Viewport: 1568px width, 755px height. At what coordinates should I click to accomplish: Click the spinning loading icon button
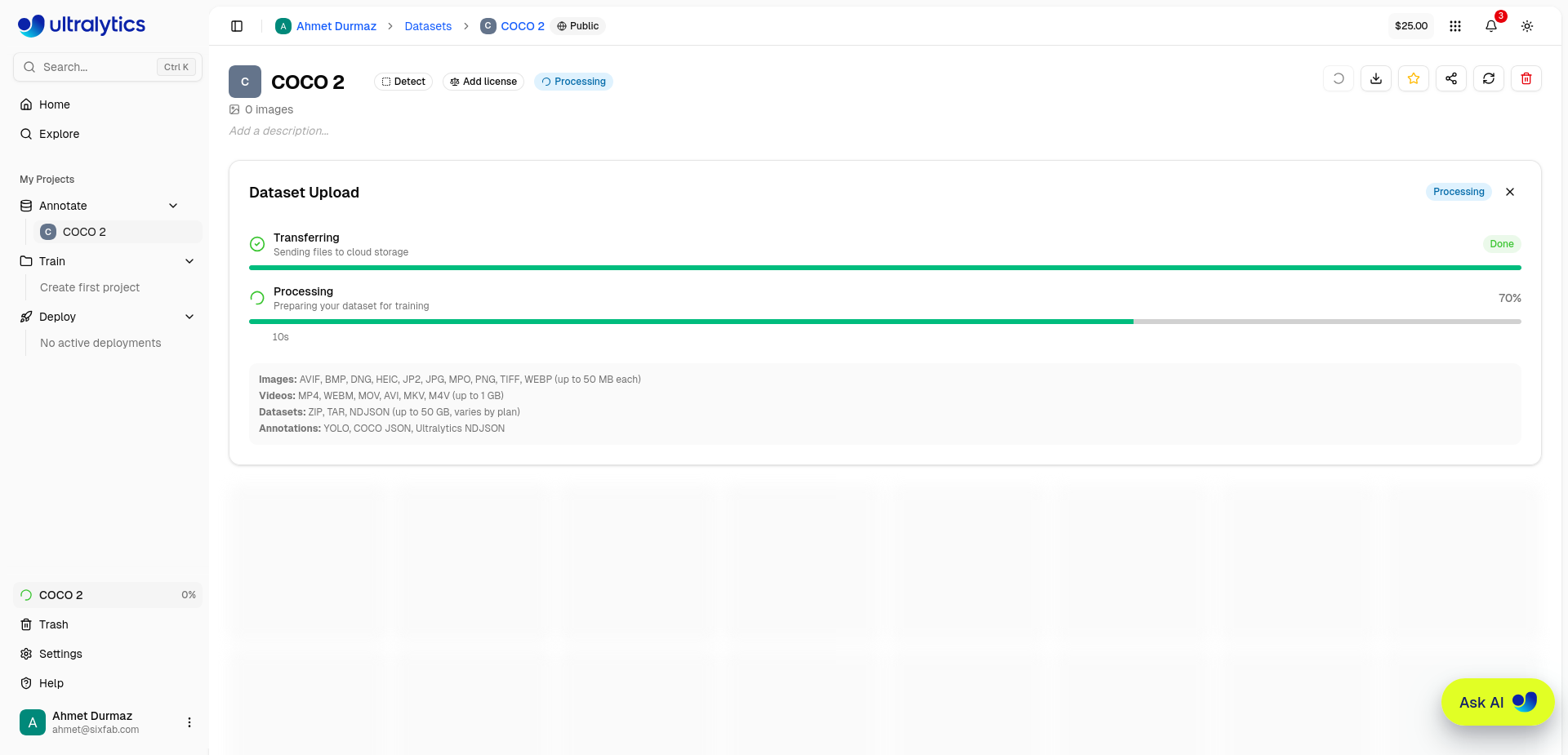[x=1339, y=78]
